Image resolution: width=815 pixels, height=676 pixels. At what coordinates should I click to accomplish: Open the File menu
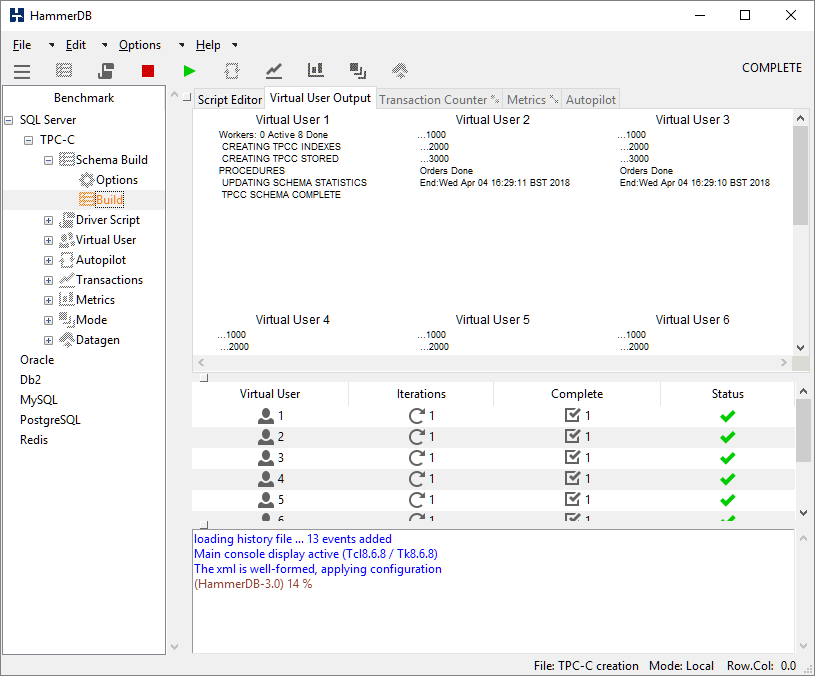click(x=22, y=45)
